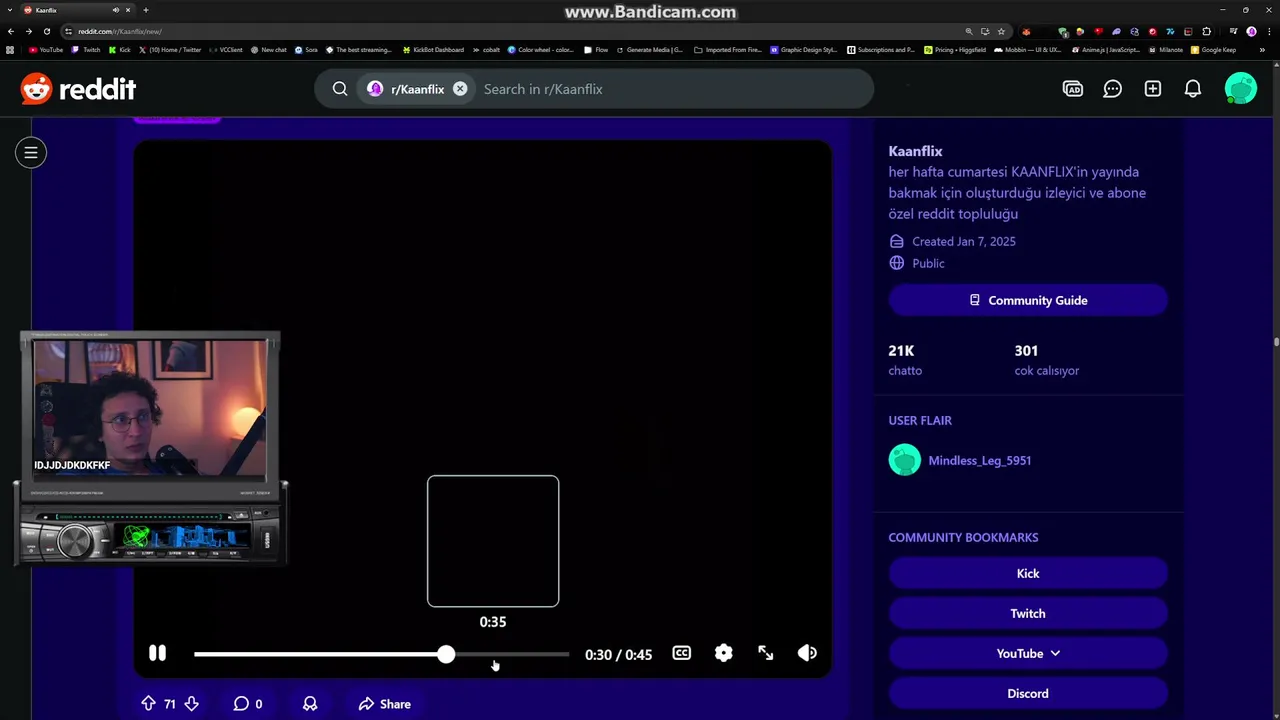Image resolution: width=1280 pixels, height=720 pixels.
Task: View site information icon in address bar
Action: pos(68,31)
